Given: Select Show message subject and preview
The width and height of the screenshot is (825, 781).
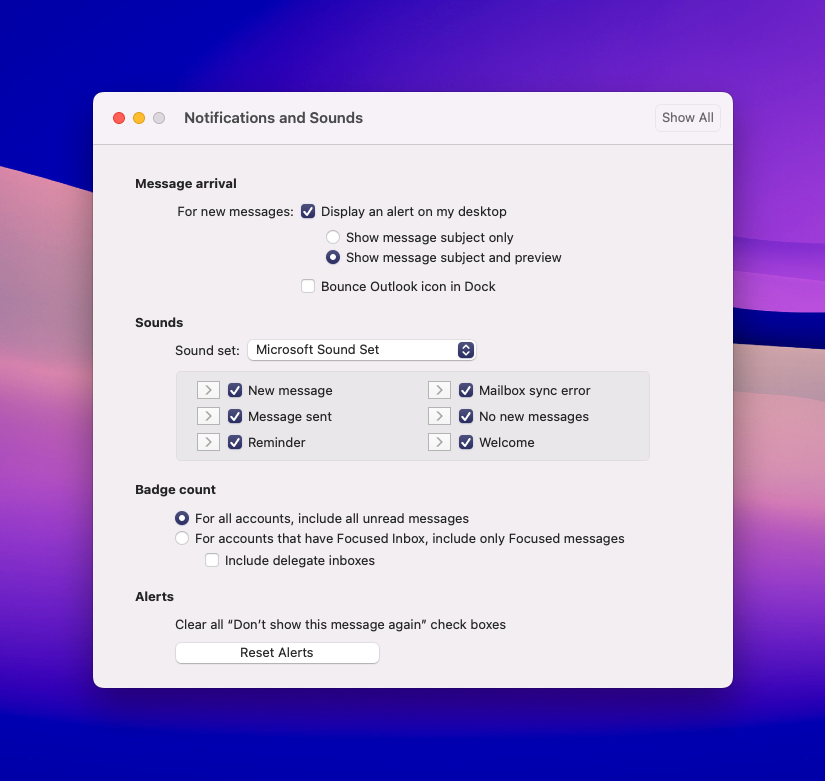Looking at the screenshot, I should pos(333,257).
